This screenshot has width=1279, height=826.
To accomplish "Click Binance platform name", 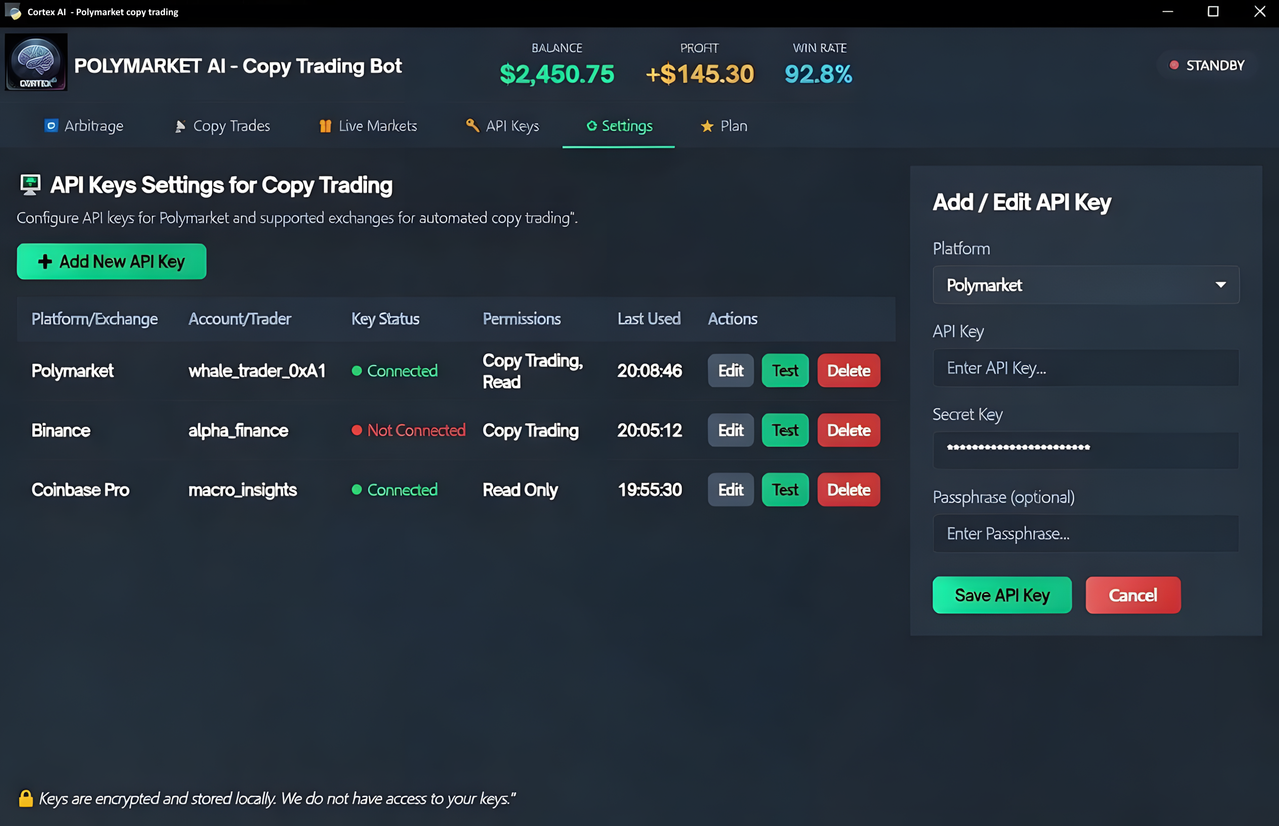I will [x=61, y=431].
